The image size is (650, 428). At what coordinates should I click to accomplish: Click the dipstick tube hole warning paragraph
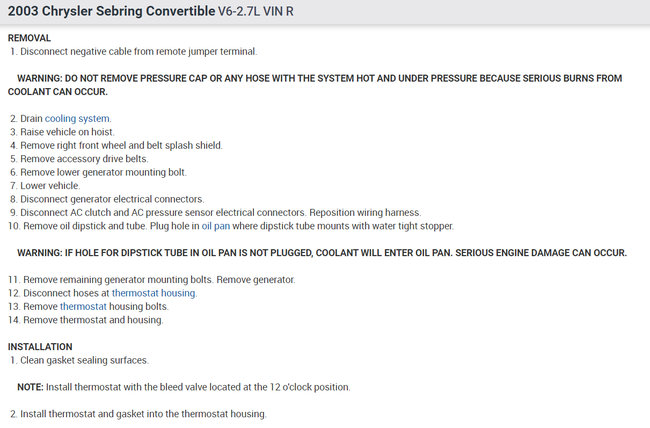pyautogui.click(x=322, y=253)
